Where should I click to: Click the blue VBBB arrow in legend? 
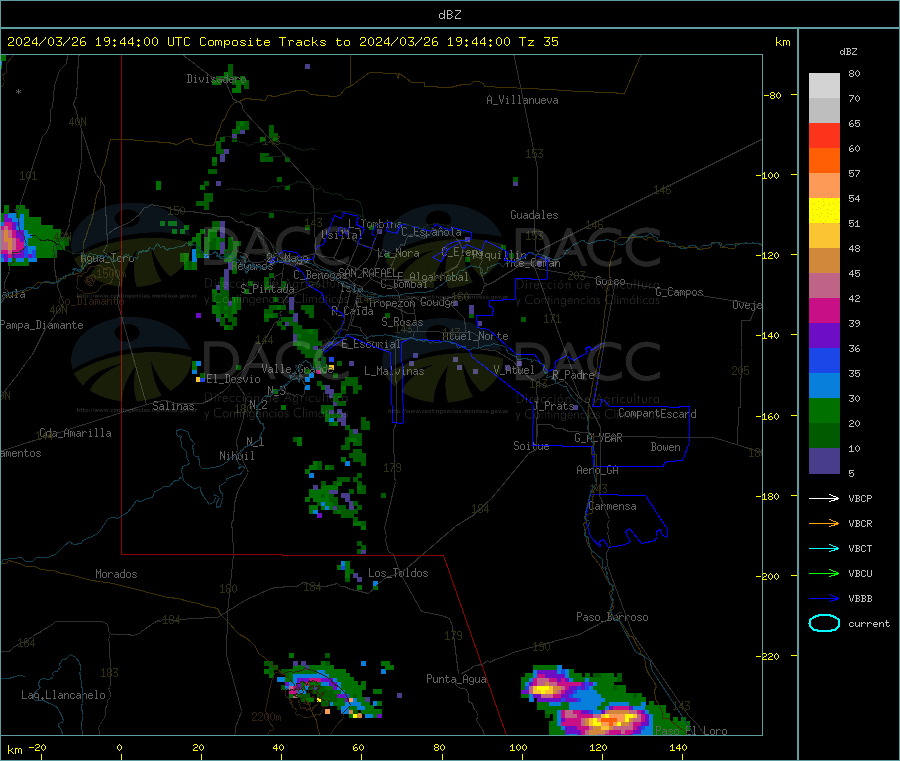coord(824,599)
